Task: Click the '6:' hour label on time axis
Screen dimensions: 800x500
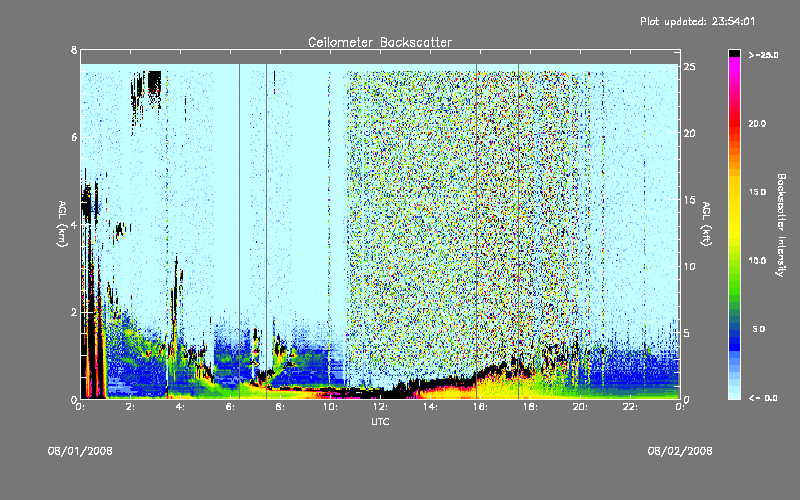Action: click(x=230, y=407)
